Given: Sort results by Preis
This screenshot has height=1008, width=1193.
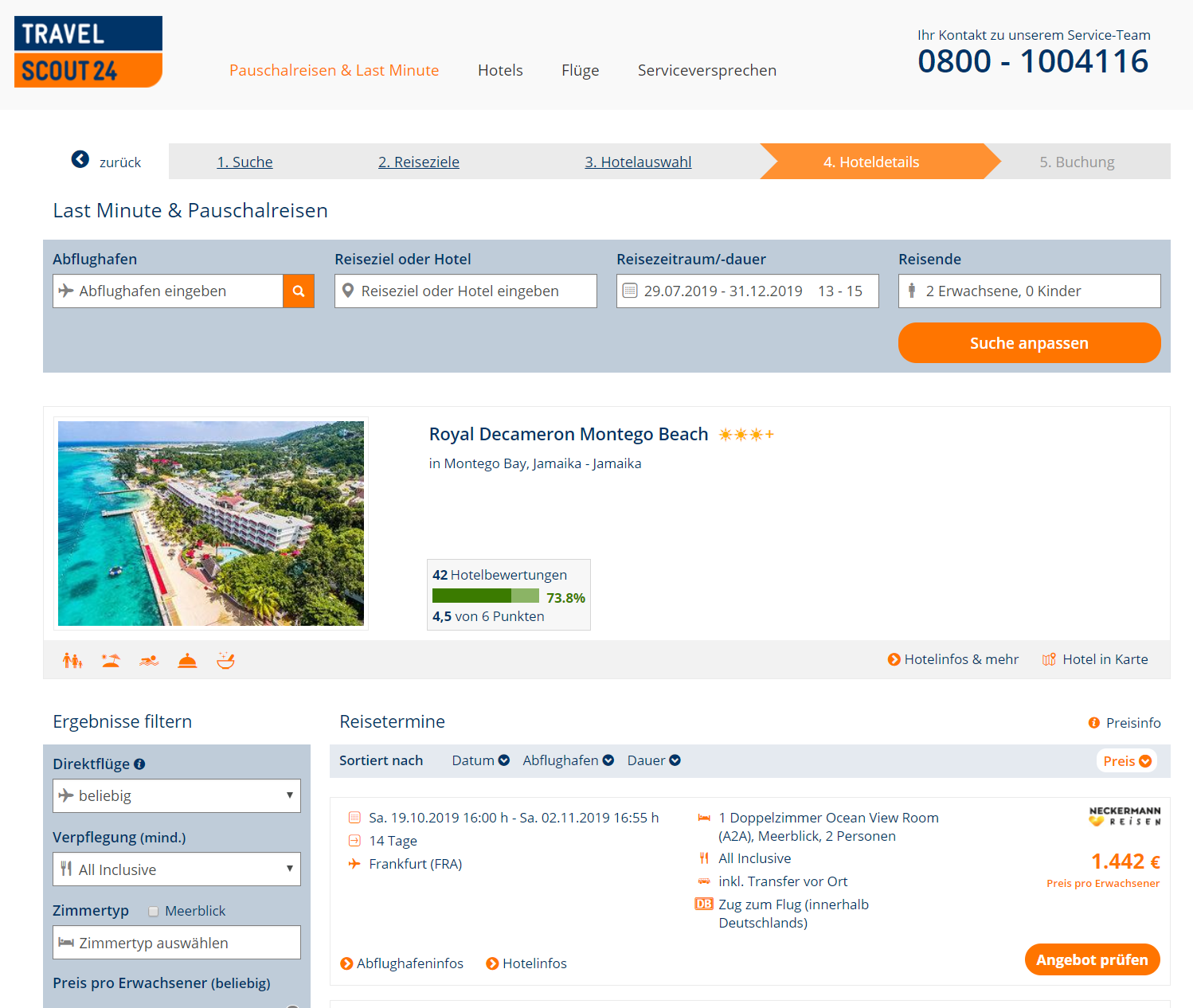Looking at the screenshot, I should 1127,761.
